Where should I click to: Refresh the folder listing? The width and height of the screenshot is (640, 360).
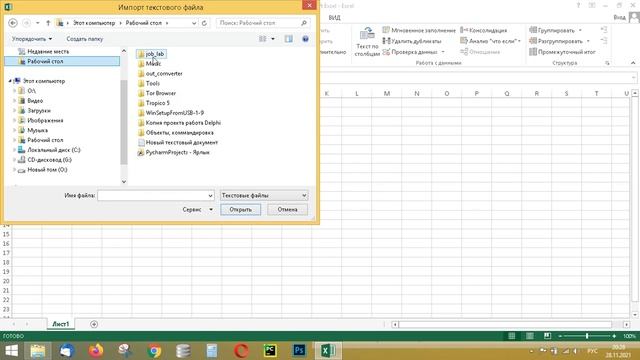coord(204,23)
